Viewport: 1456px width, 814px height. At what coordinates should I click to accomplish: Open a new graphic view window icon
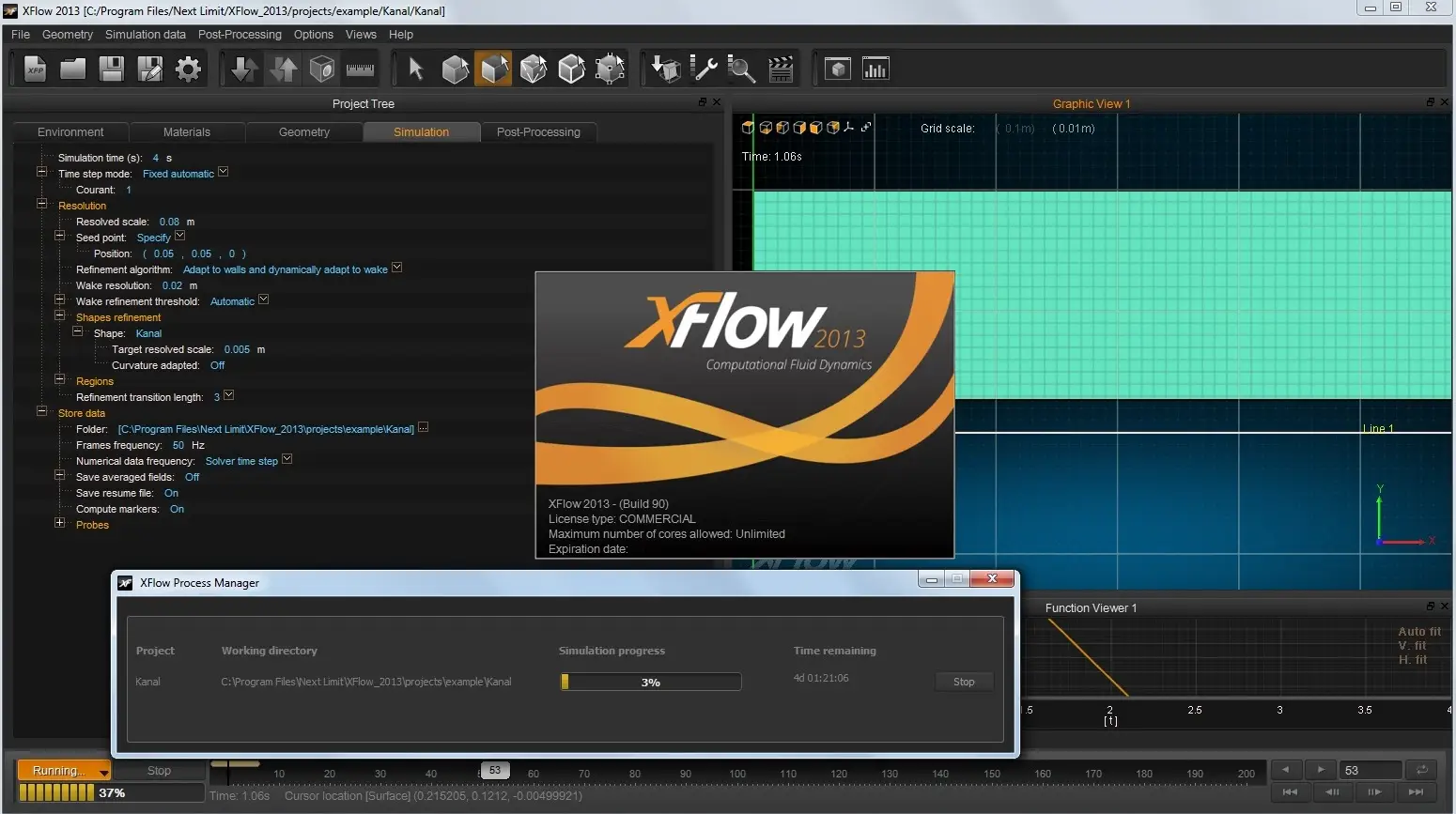point(837,69)
